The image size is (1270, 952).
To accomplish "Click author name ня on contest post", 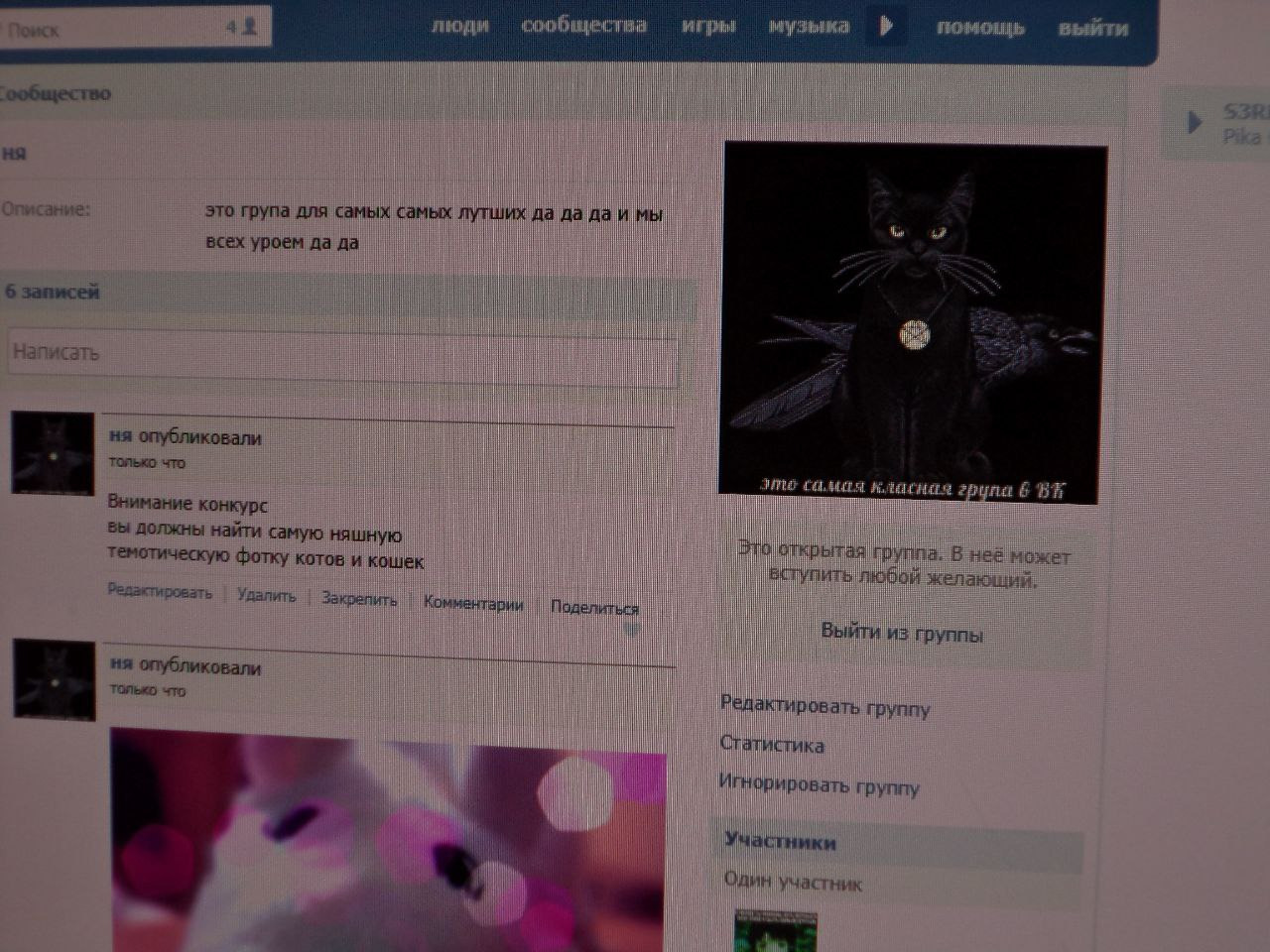I will pos(120,435).
